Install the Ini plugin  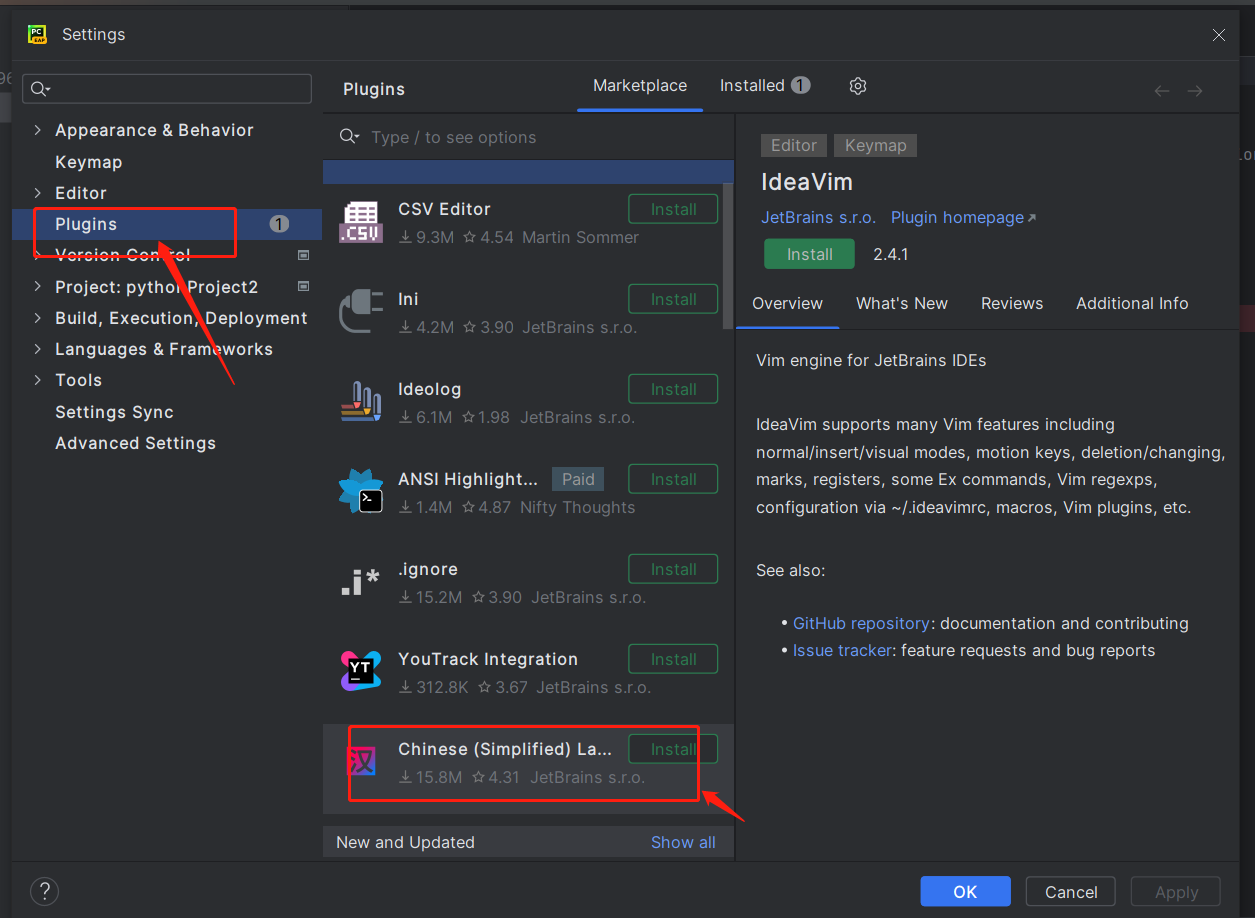[x=673, y=299]
